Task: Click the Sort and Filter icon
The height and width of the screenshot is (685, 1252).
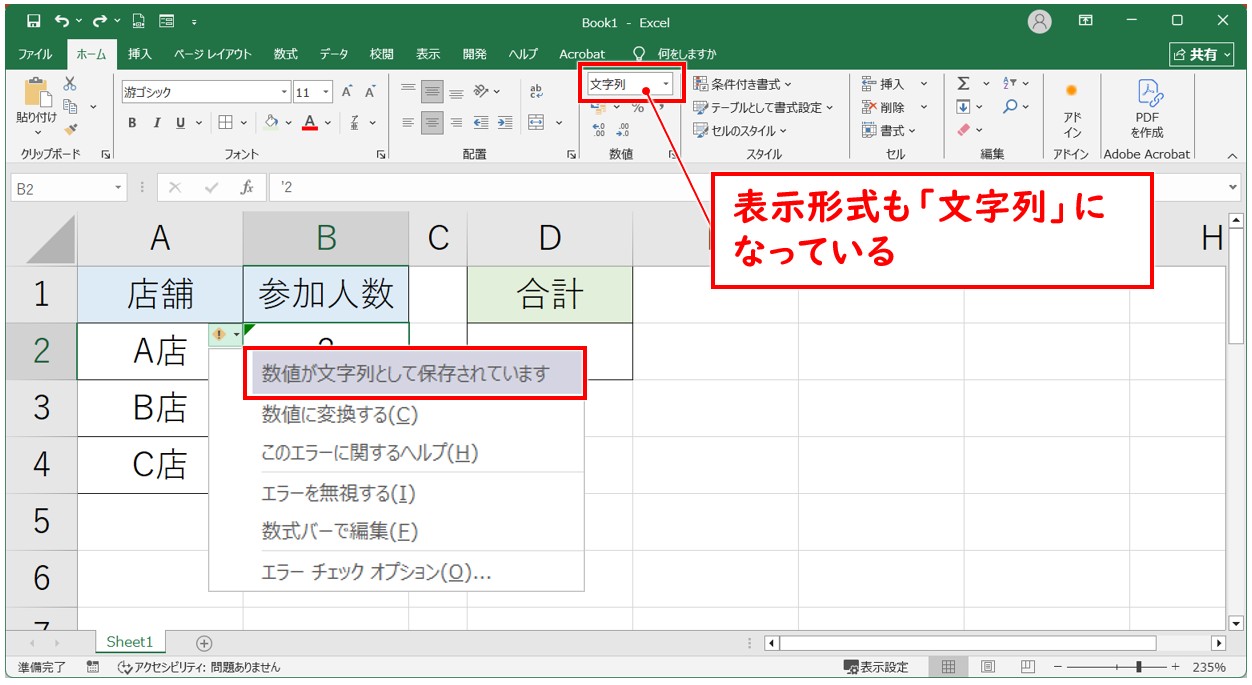Action: (1010, 84)
